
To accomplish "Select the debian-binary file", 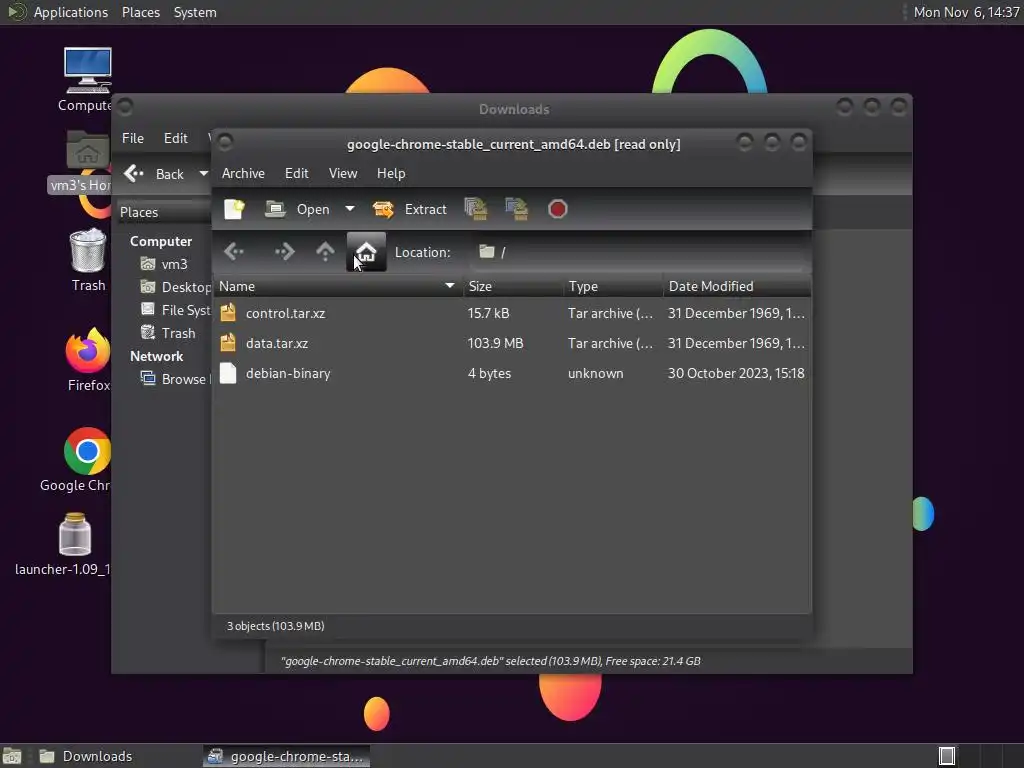I will coord(512,374).
